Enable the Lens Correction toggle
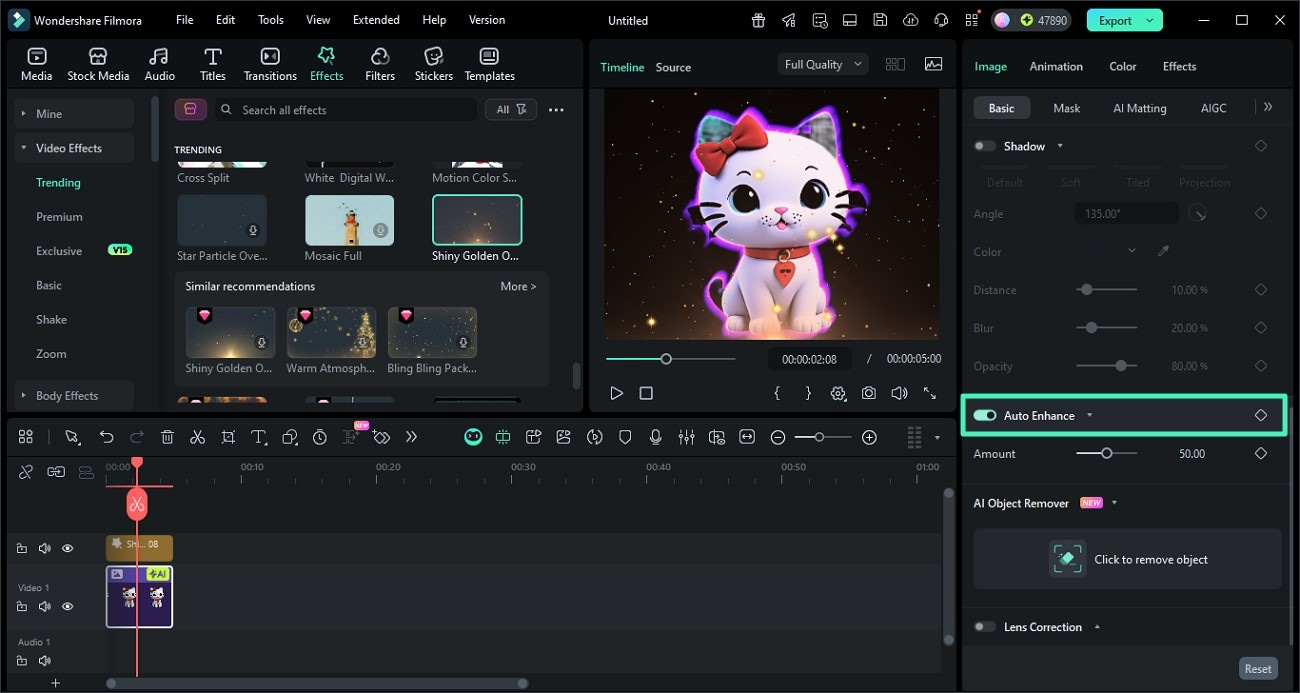This screenshot has height=693, width=1300. [985, 627]
